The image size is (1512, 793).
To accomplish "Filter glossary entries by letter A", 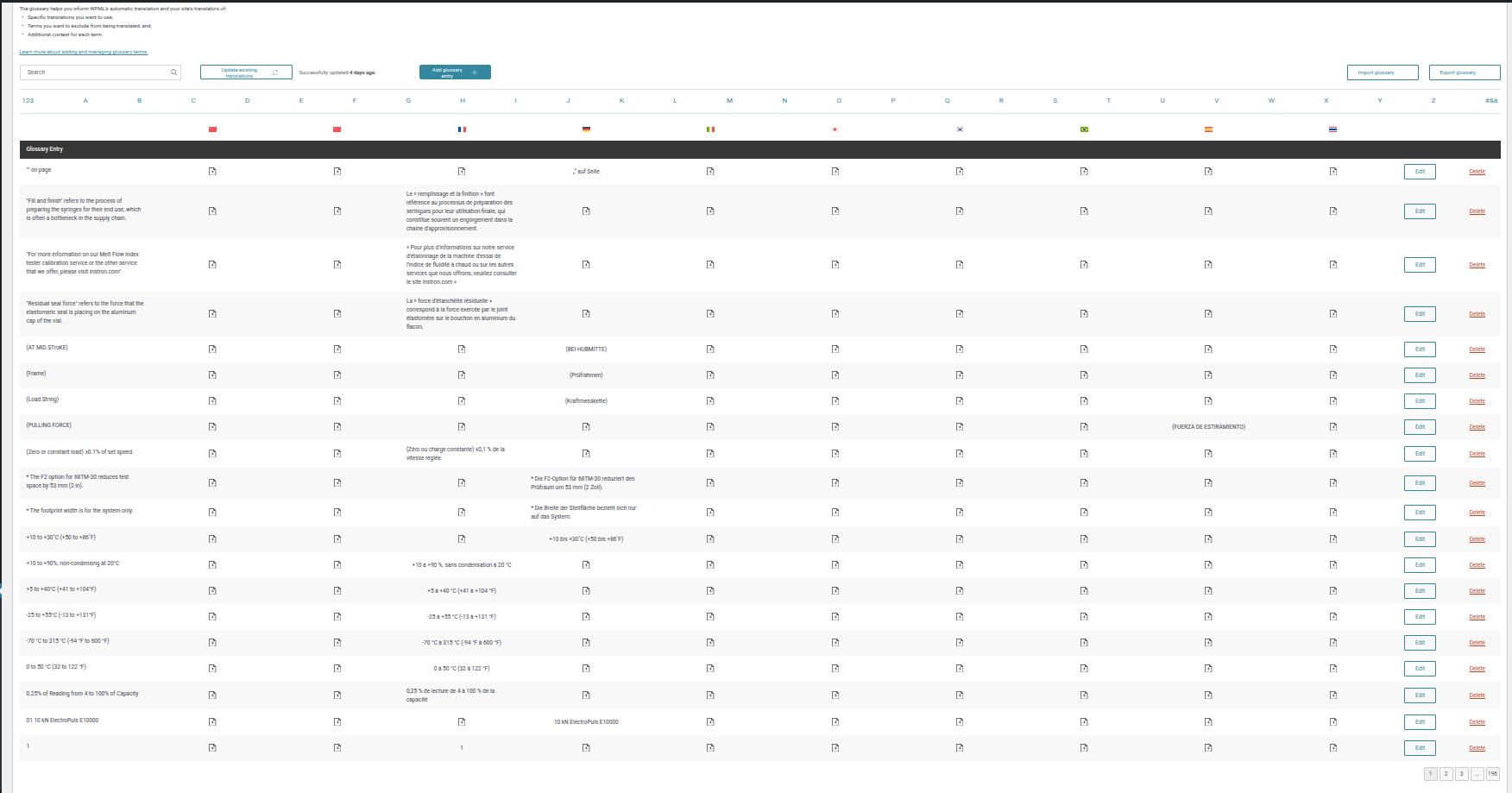I will click(85, 101).
